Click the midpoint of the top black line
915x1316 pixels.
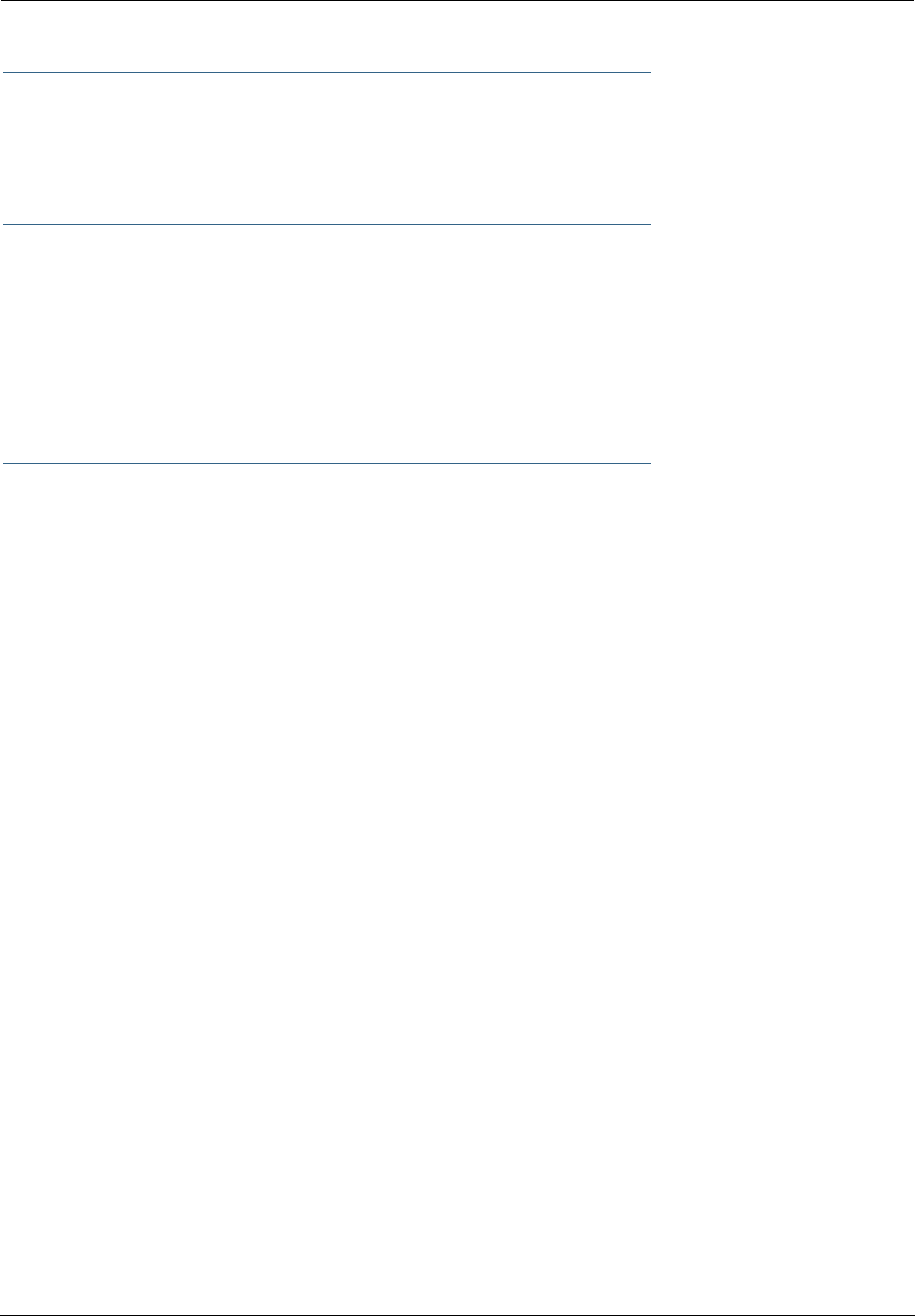(457, 1)
